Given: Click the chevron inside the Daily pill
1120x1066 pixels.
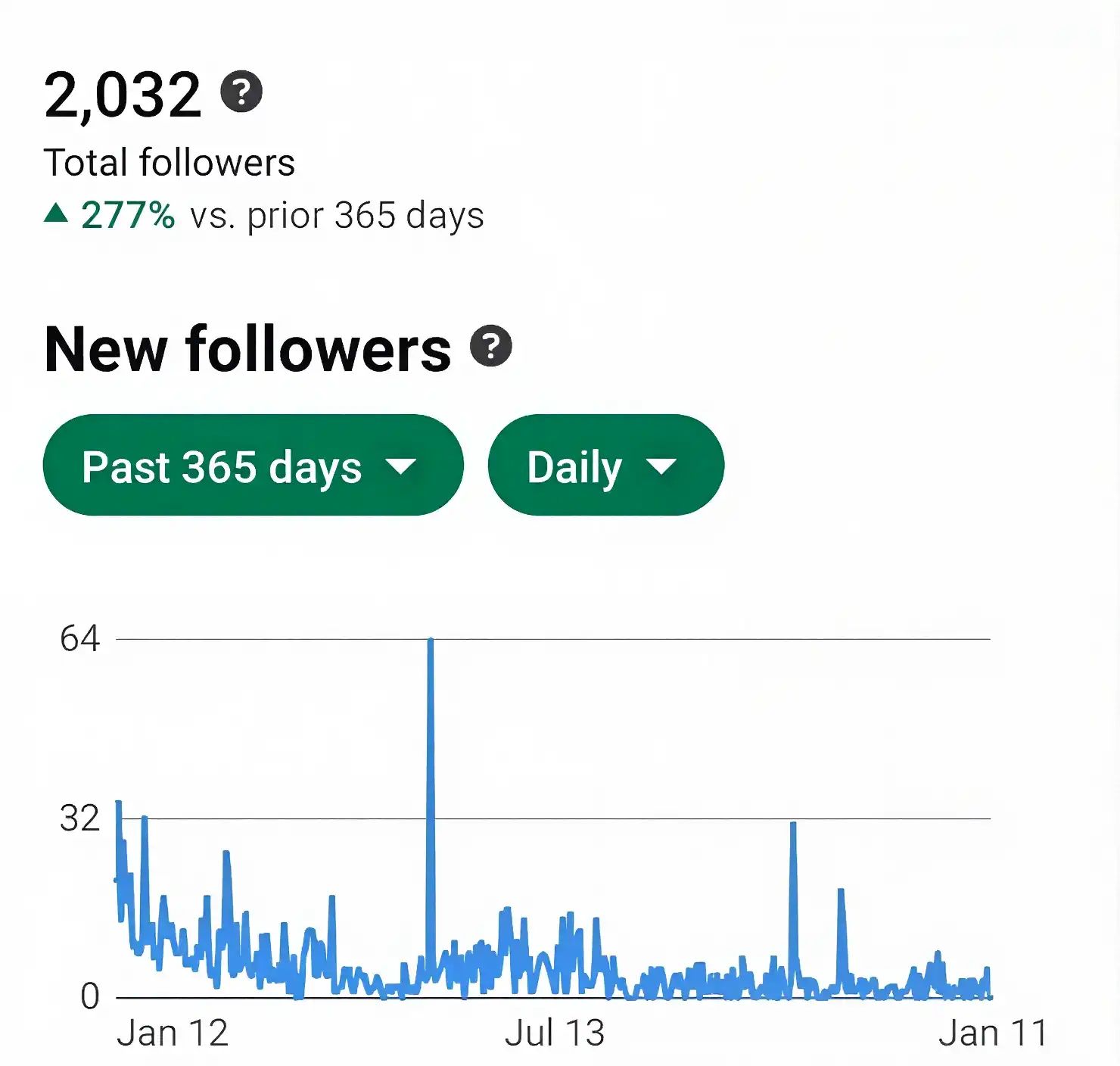Looking at the screenshot, I should [x=662, y=467].
